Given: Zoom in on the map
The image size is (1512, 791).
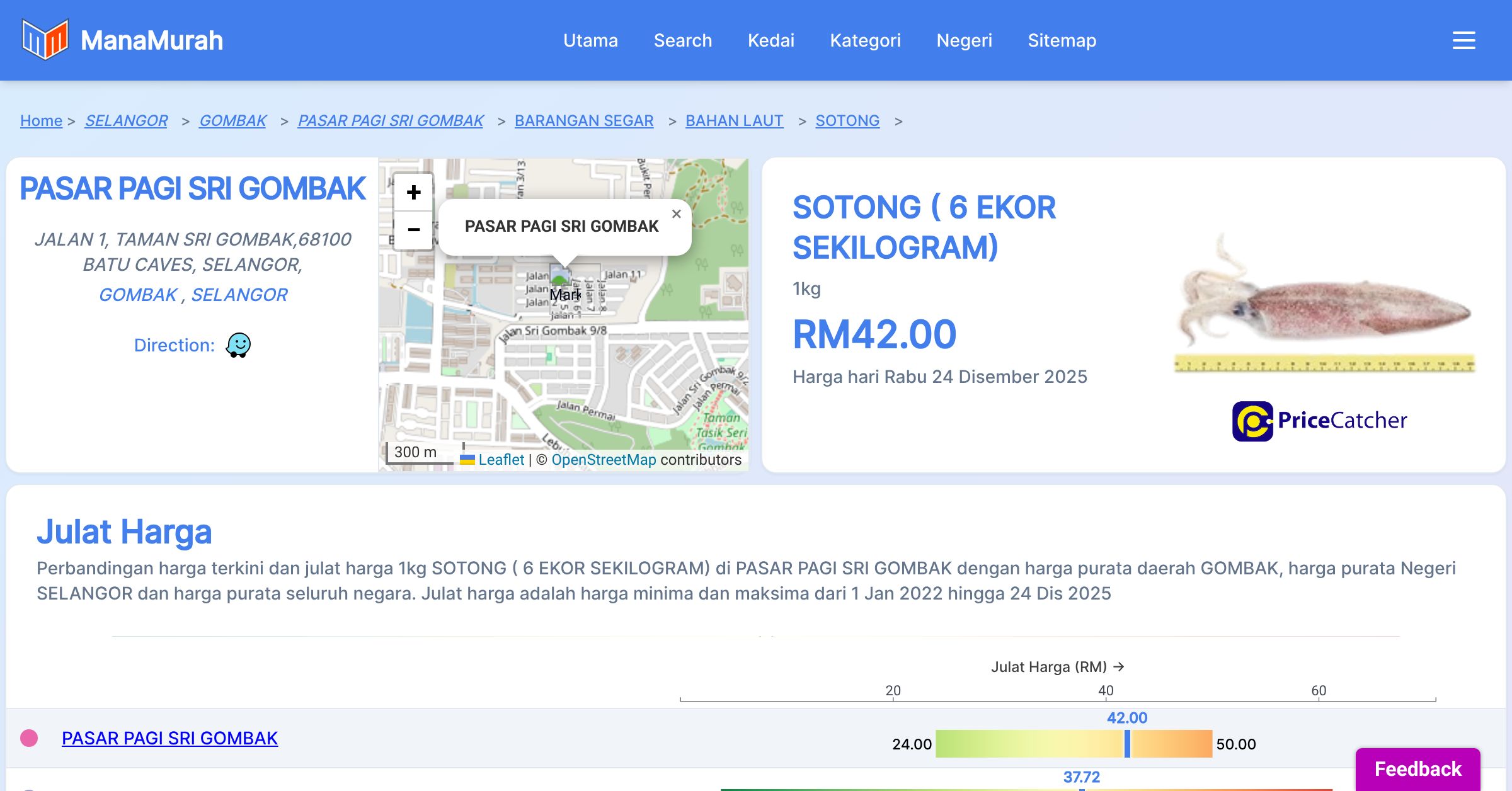Looking at the screenshot, I should pyautogui.click(x=413, y=192).
